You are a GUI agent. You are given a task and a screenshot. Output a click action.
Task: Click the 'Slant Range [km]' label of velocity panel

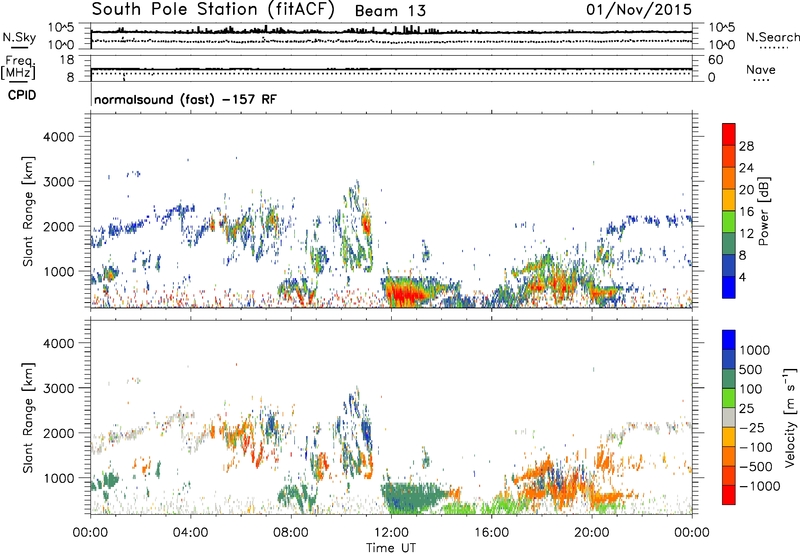28,417
